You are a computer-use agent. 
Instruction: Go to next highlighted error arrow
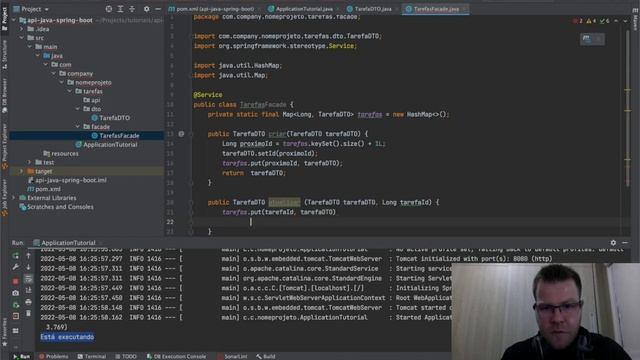pyautogui.click(x=625, y=21)
